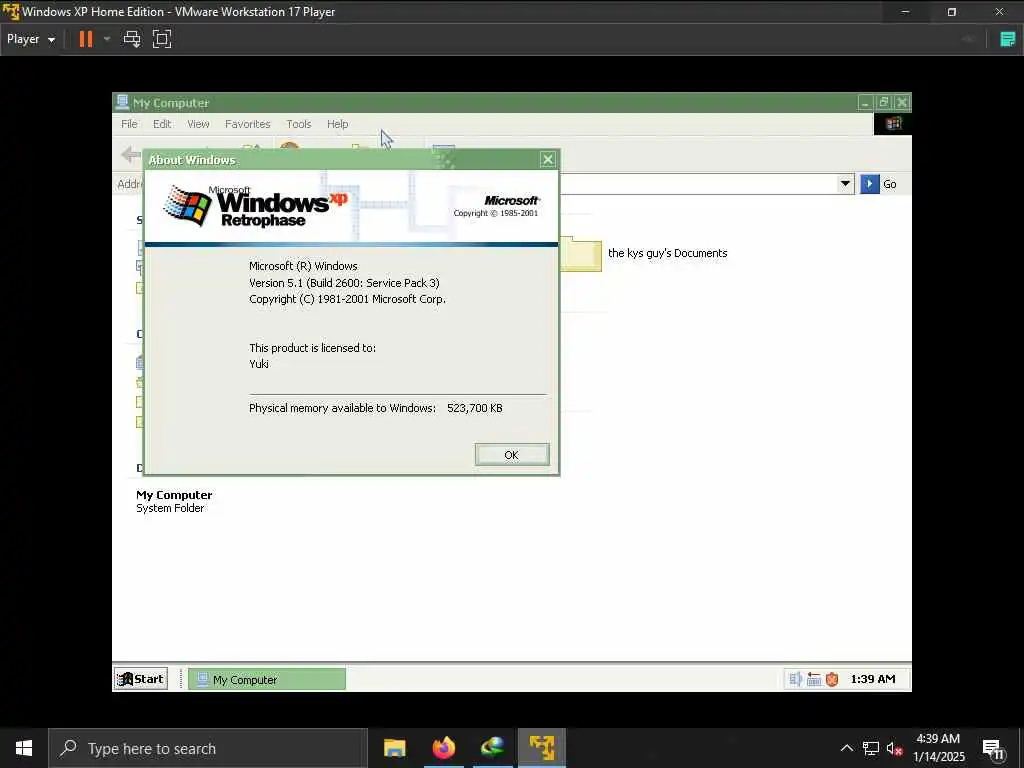Restore down the My Computer window
1024x768 pixels.
[884, 103]
